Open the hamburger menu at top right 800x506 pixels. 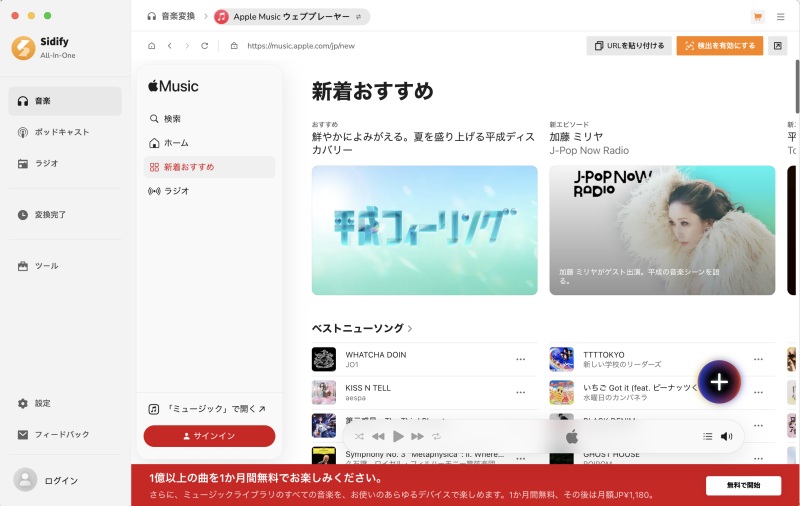[x=781, y=17]
